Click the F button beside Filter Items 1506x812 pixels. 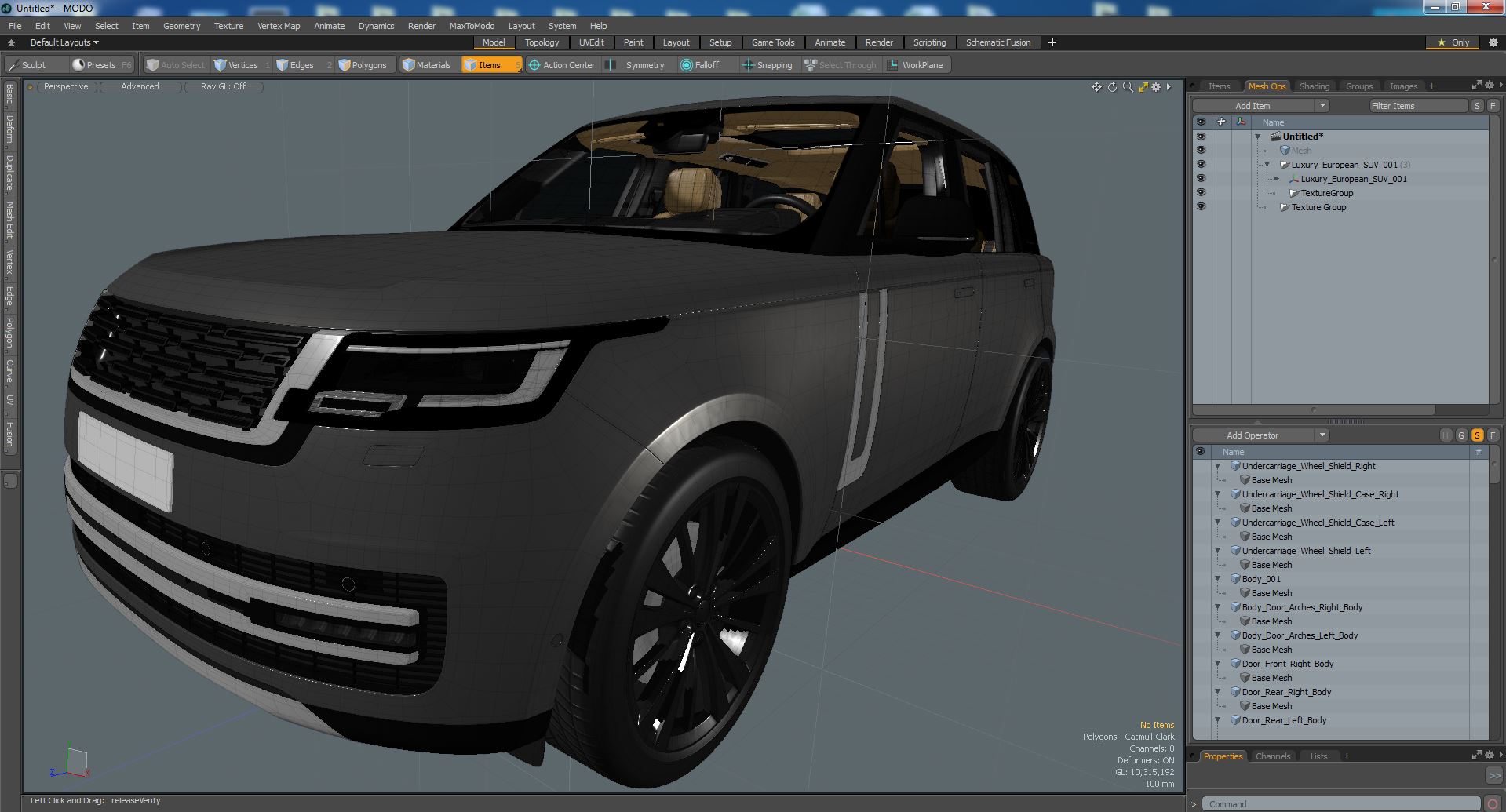pyautogui.click(x=1493, y=106)
